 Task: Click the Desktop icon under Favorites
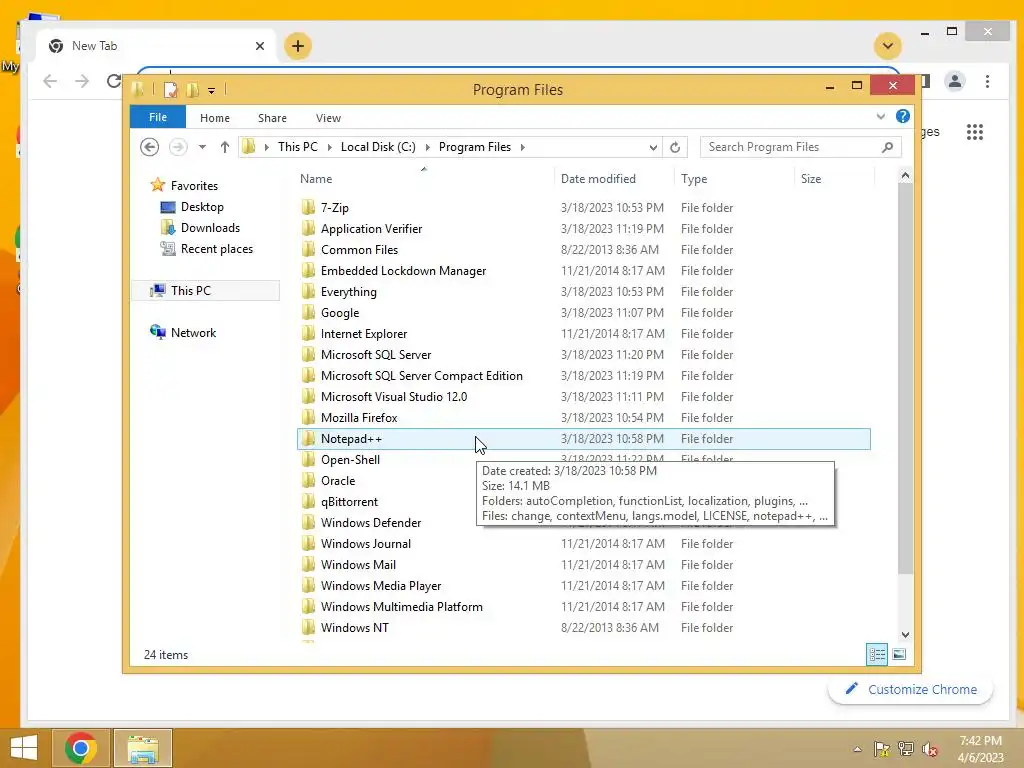coord(168,207)
